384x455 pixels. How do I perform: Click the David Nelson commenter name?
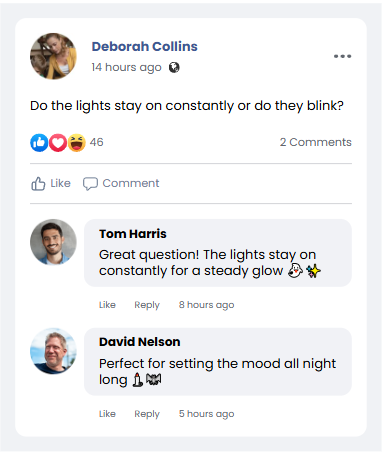(140, 342)
